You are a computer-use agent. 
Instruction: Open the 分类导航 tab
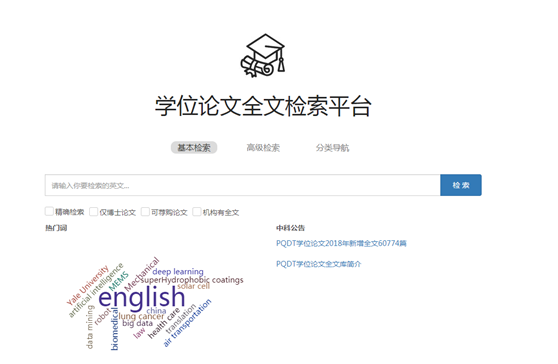pyautogui.click(x=332, y=148)
